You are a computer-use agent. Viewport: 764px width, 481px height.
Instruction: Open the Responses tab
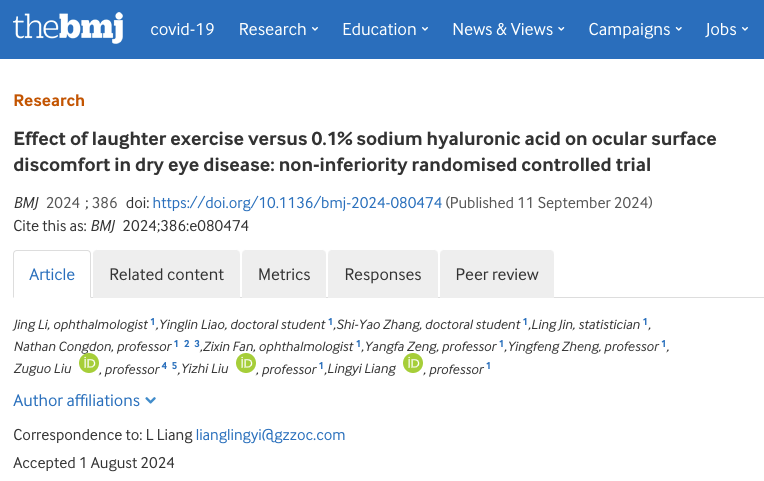click(383, 274)
